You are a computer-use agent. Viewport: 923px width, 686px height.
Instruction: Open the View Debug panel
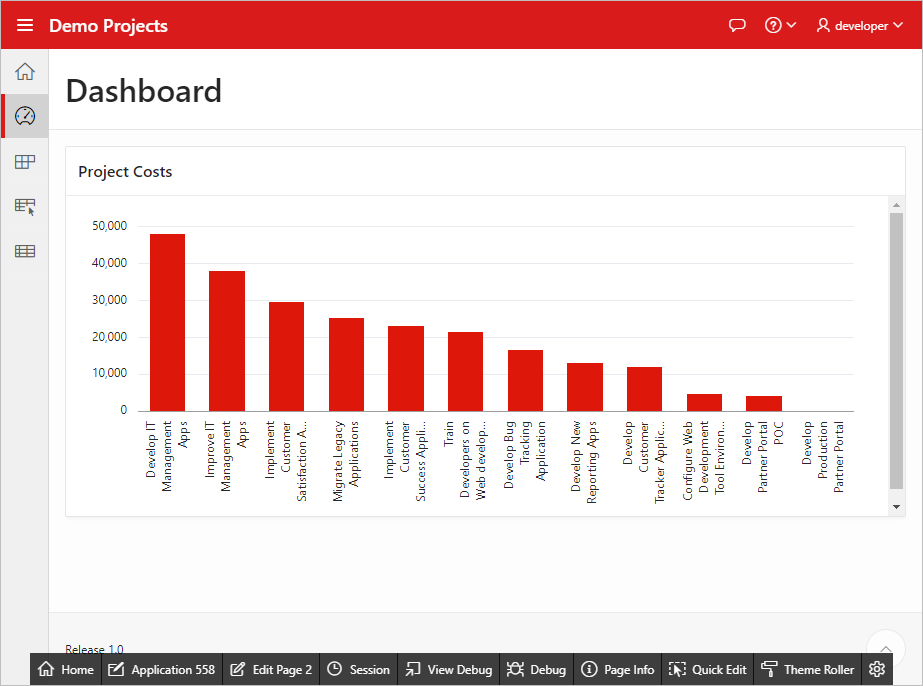[x=448, y=670]
